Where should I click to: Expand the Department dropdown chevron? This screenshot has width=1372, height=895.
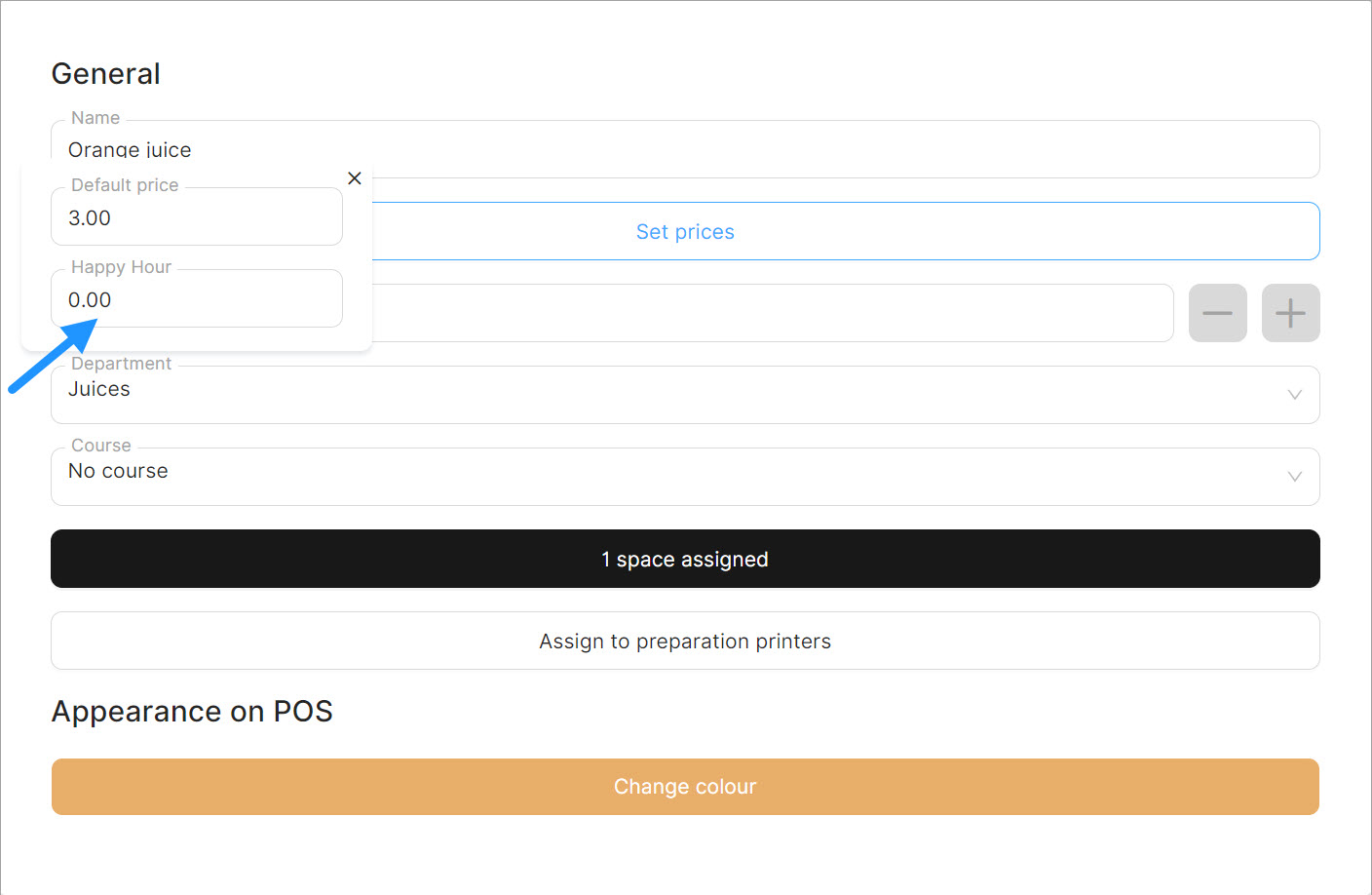pos(1294,395)
